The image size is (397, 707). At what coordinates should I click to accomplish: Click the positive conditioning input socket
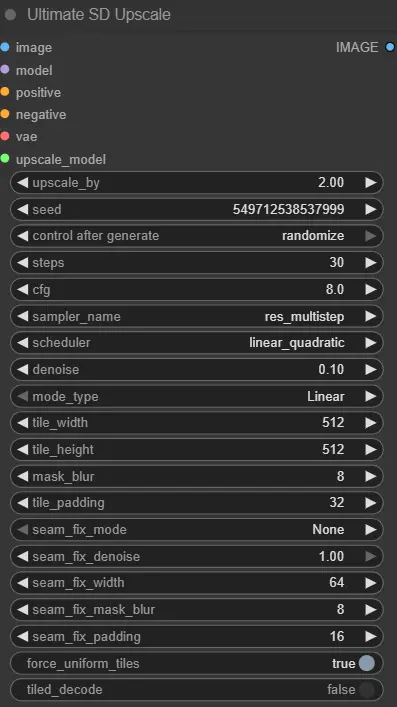point(5,92)
